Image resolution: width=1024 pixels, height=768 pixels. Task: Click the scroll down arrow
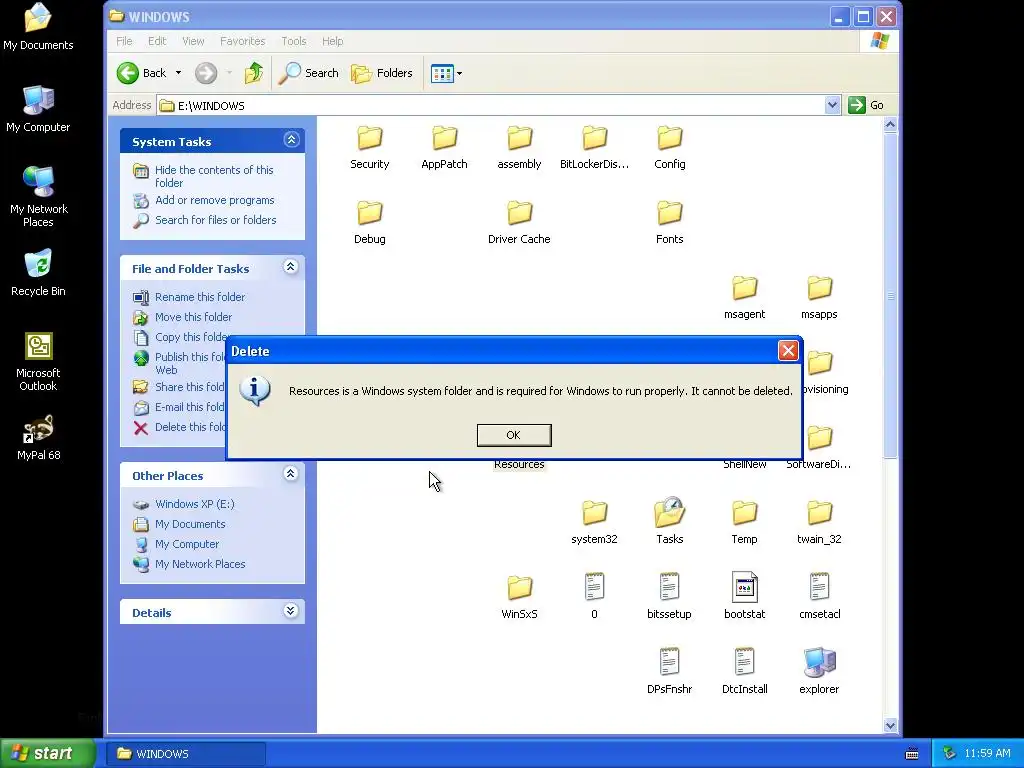(x=890, y=726)
